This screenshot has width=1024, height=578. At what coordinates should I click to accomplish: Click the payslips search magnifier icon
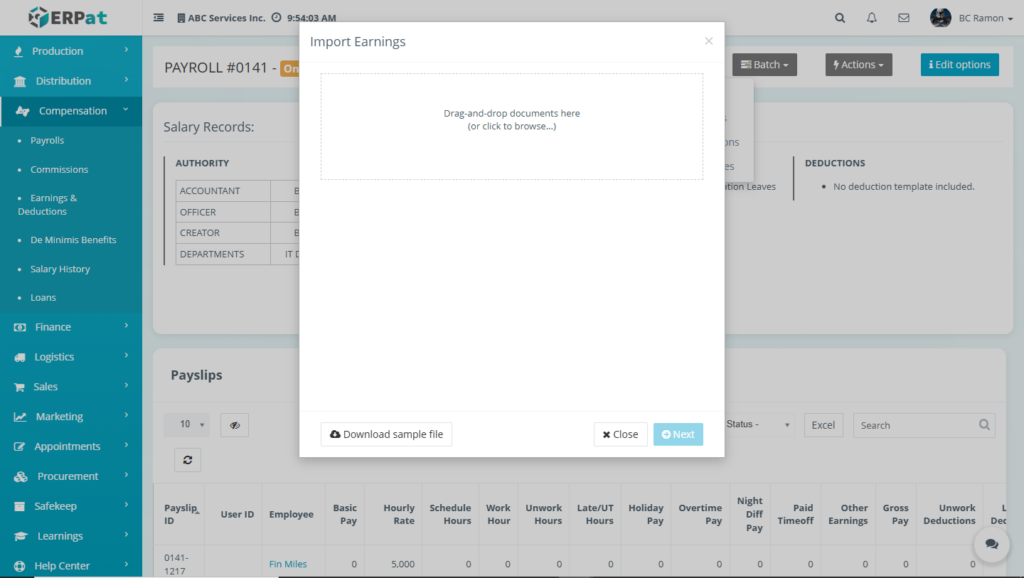click(x=984, y=425)
